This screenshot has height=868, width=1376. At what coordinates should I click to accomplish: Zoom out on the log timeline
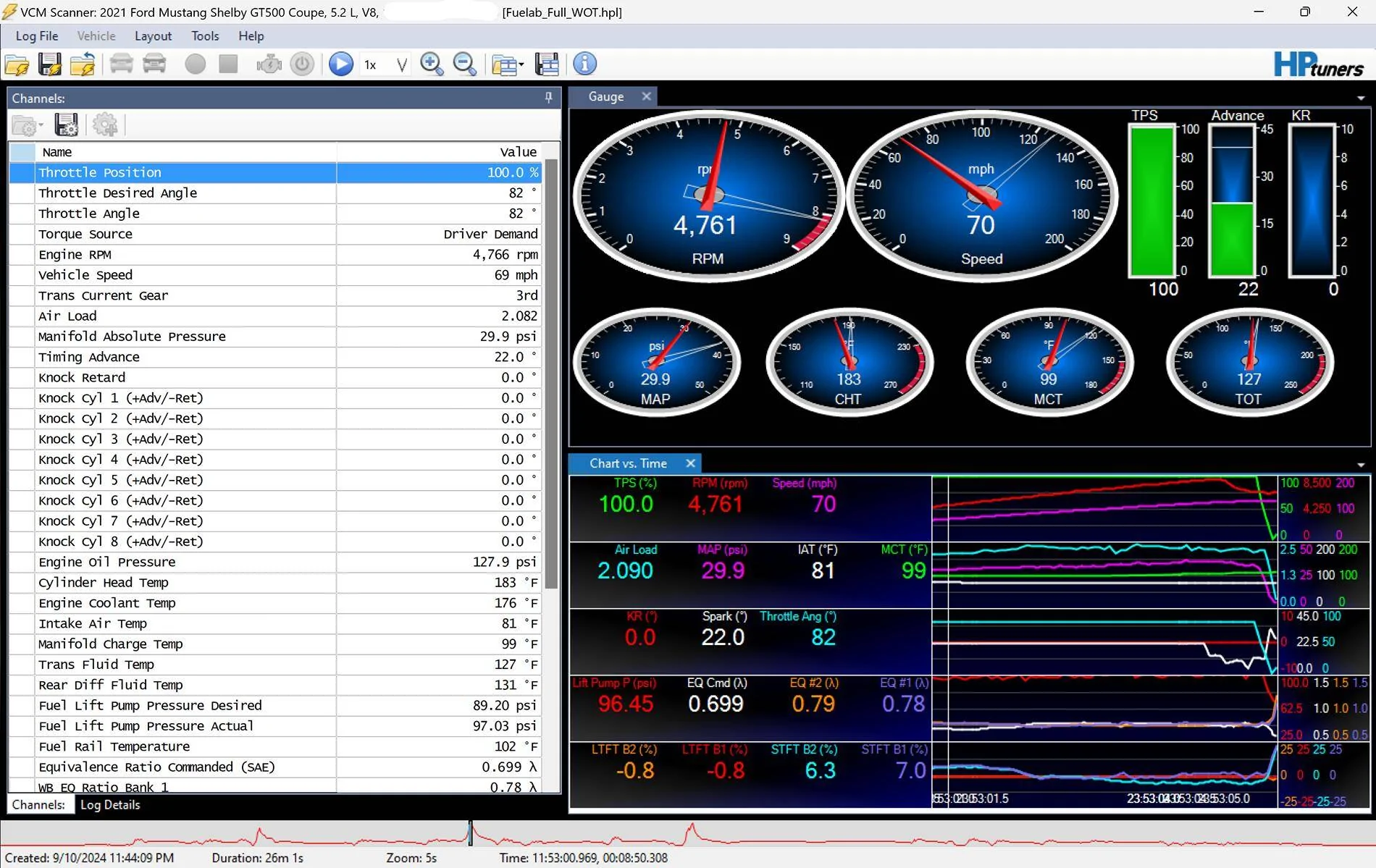click(464, 64)
